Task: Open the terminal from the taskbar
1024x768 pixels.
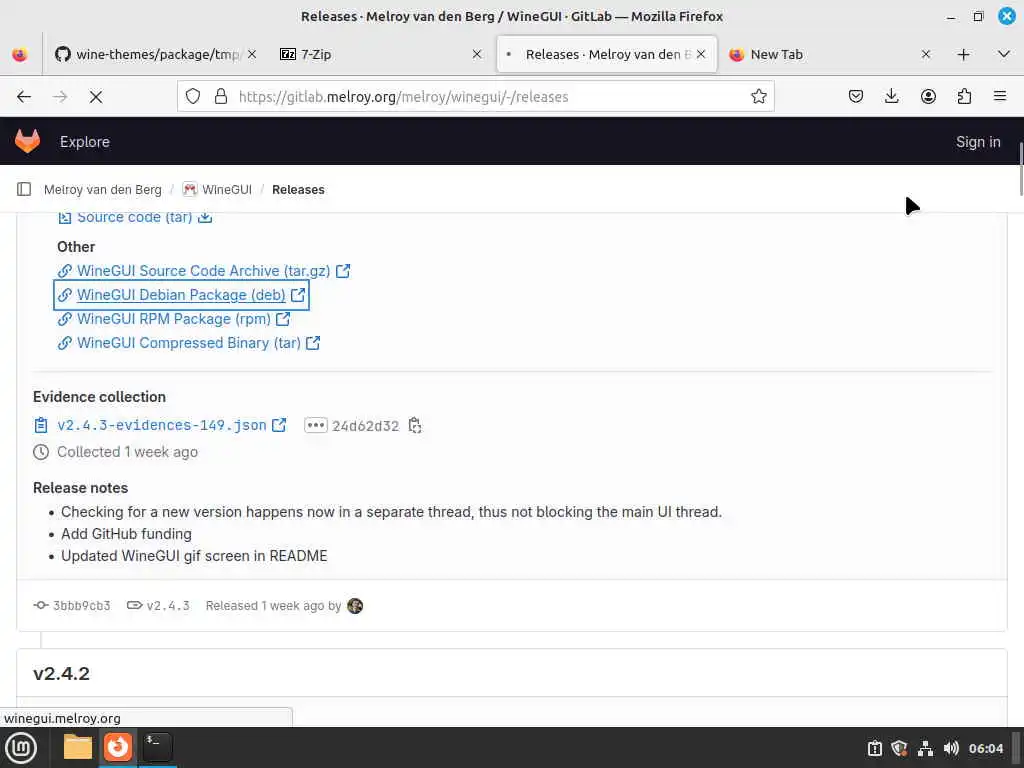Action: coord(157,747)
